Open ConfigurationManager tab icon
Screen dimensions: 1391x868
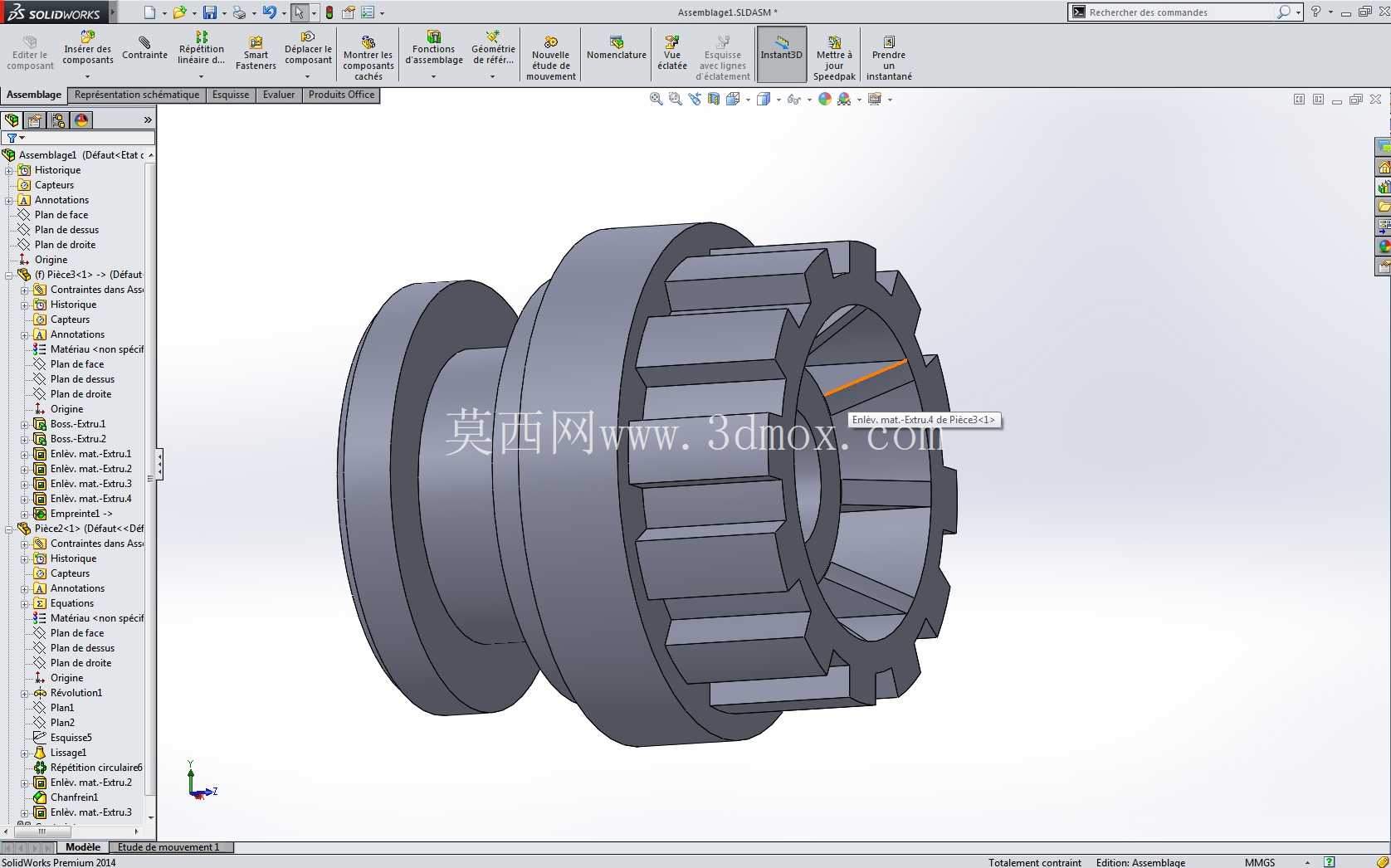coord(58,120)
